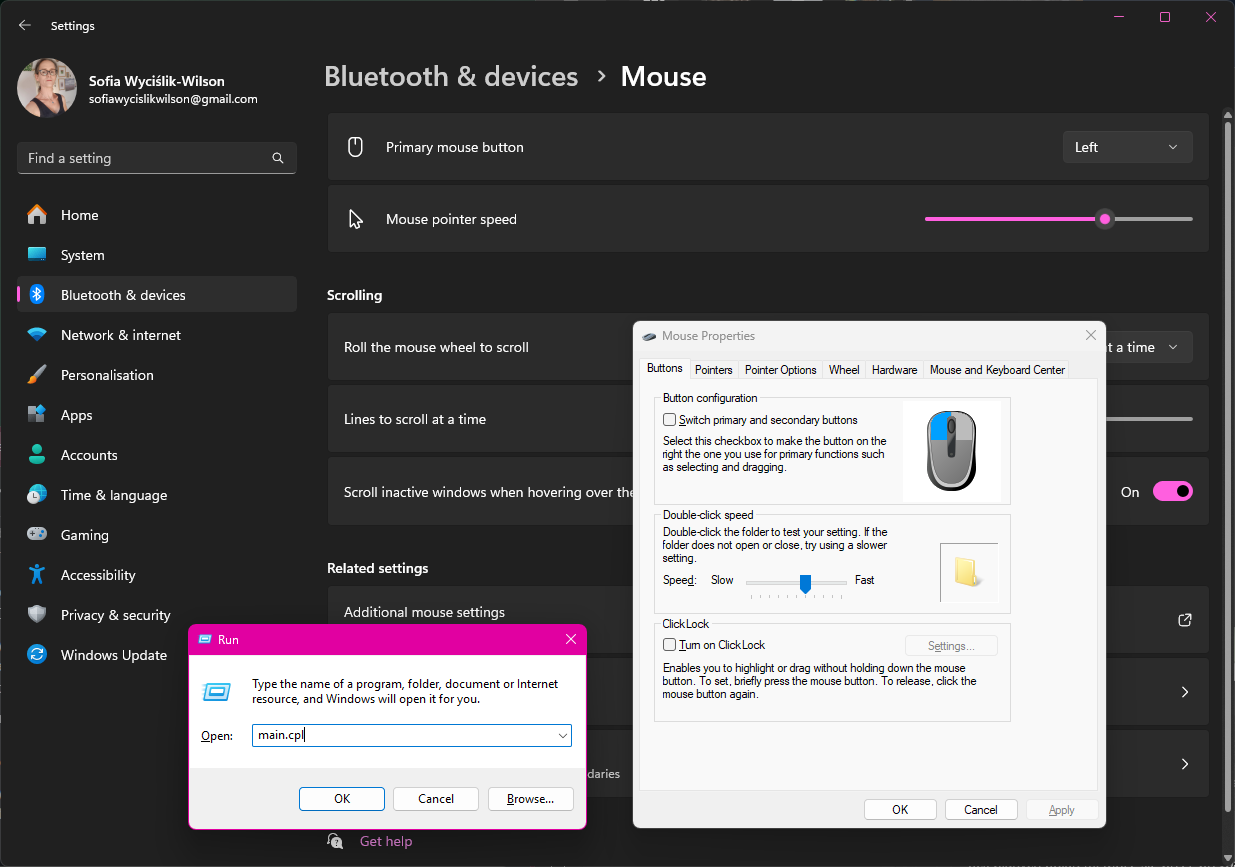Click the Double-click speed slider thumb

tap(805, 583)
